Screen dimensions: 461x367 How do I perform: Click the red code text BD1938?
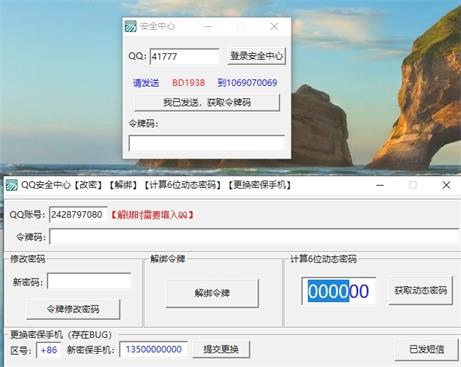point(188,83)
